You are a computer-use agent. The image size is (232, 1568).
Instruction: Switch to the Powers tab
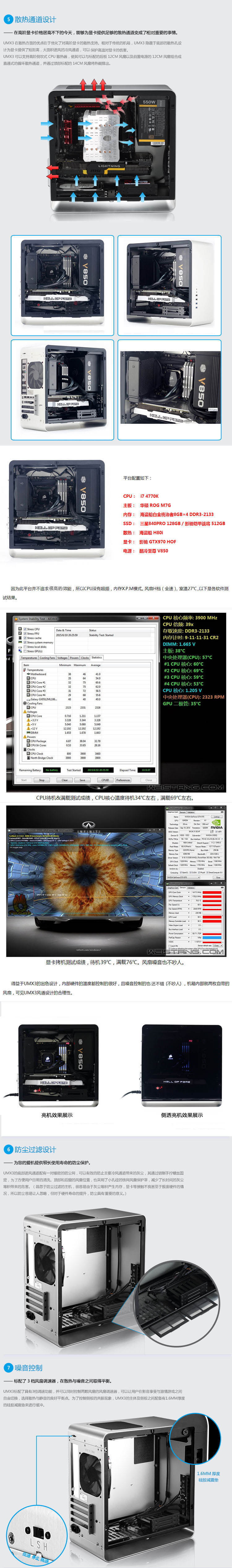pos(74,658)
